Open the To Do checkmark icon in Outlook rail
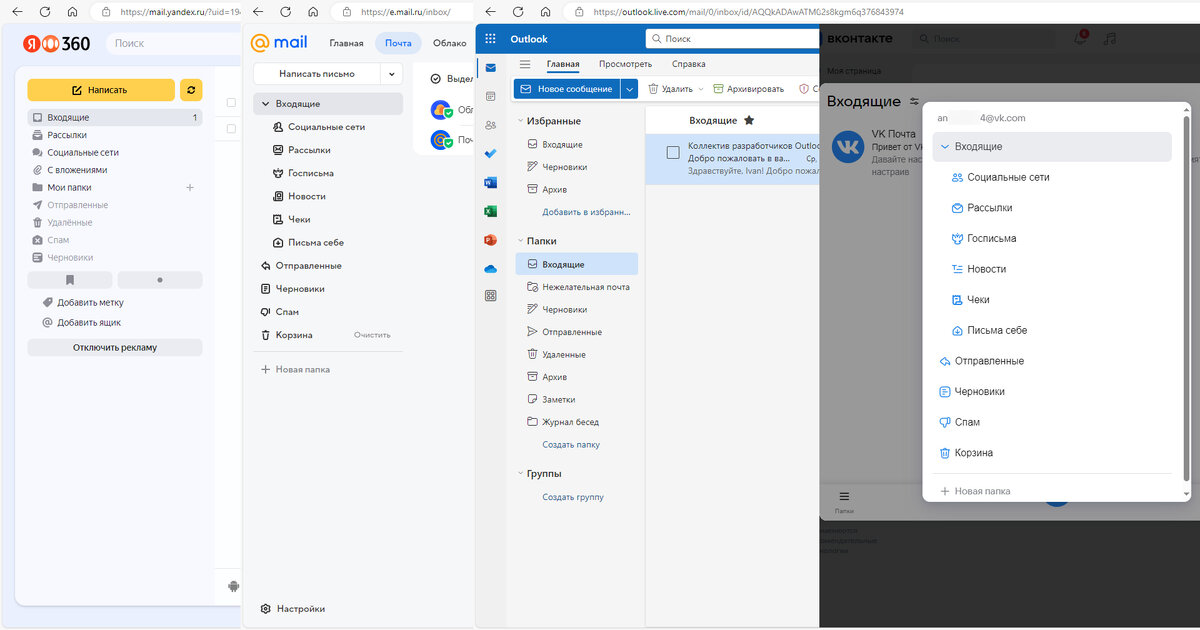 (490, 154)
